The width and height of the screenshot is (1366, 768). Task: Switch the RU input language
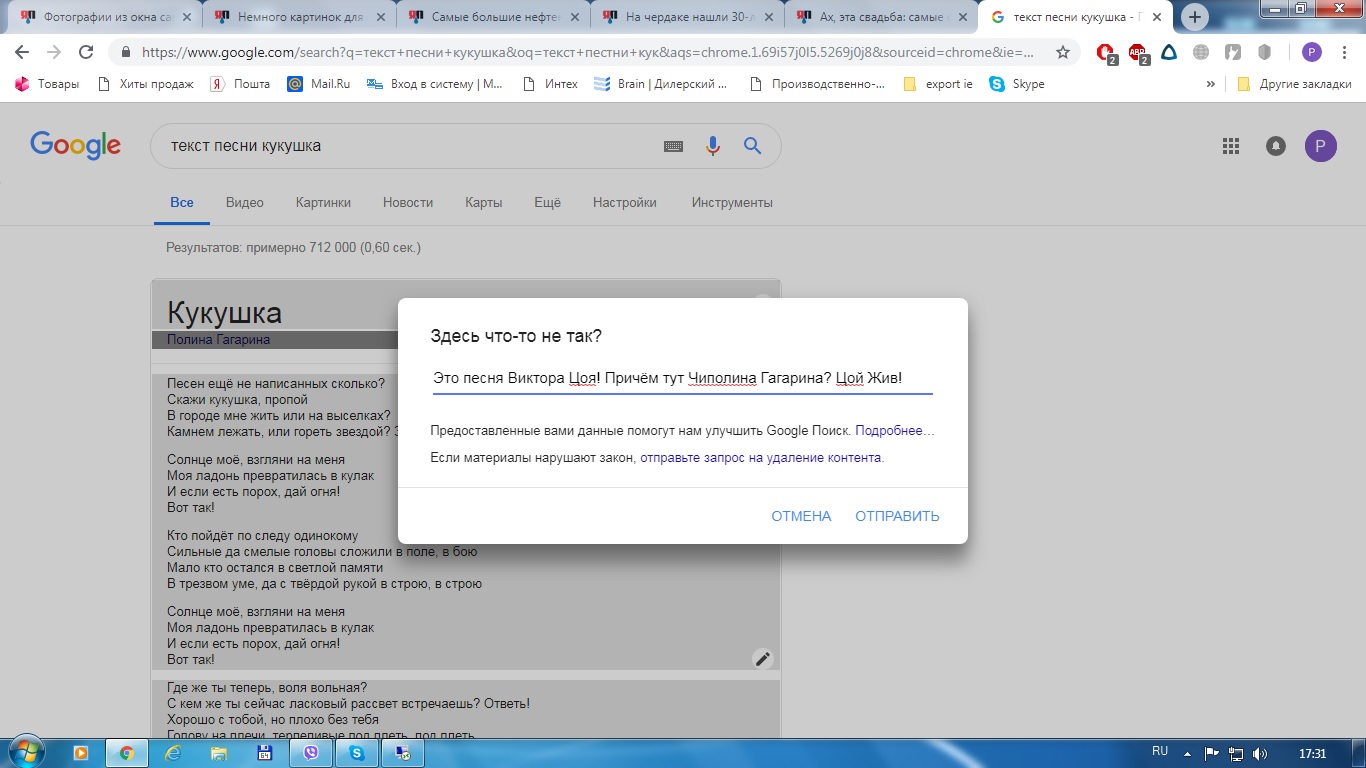pos(1160,751)
